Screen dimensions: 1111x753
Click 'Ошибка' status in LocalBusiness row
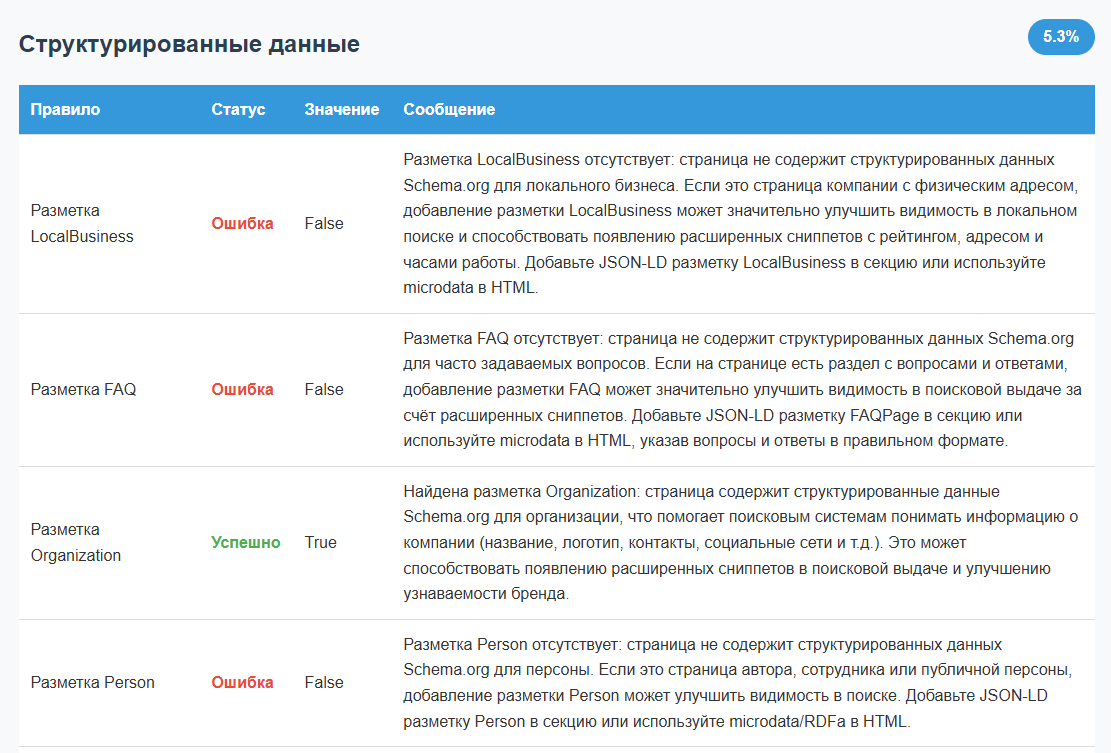point(242,223)
